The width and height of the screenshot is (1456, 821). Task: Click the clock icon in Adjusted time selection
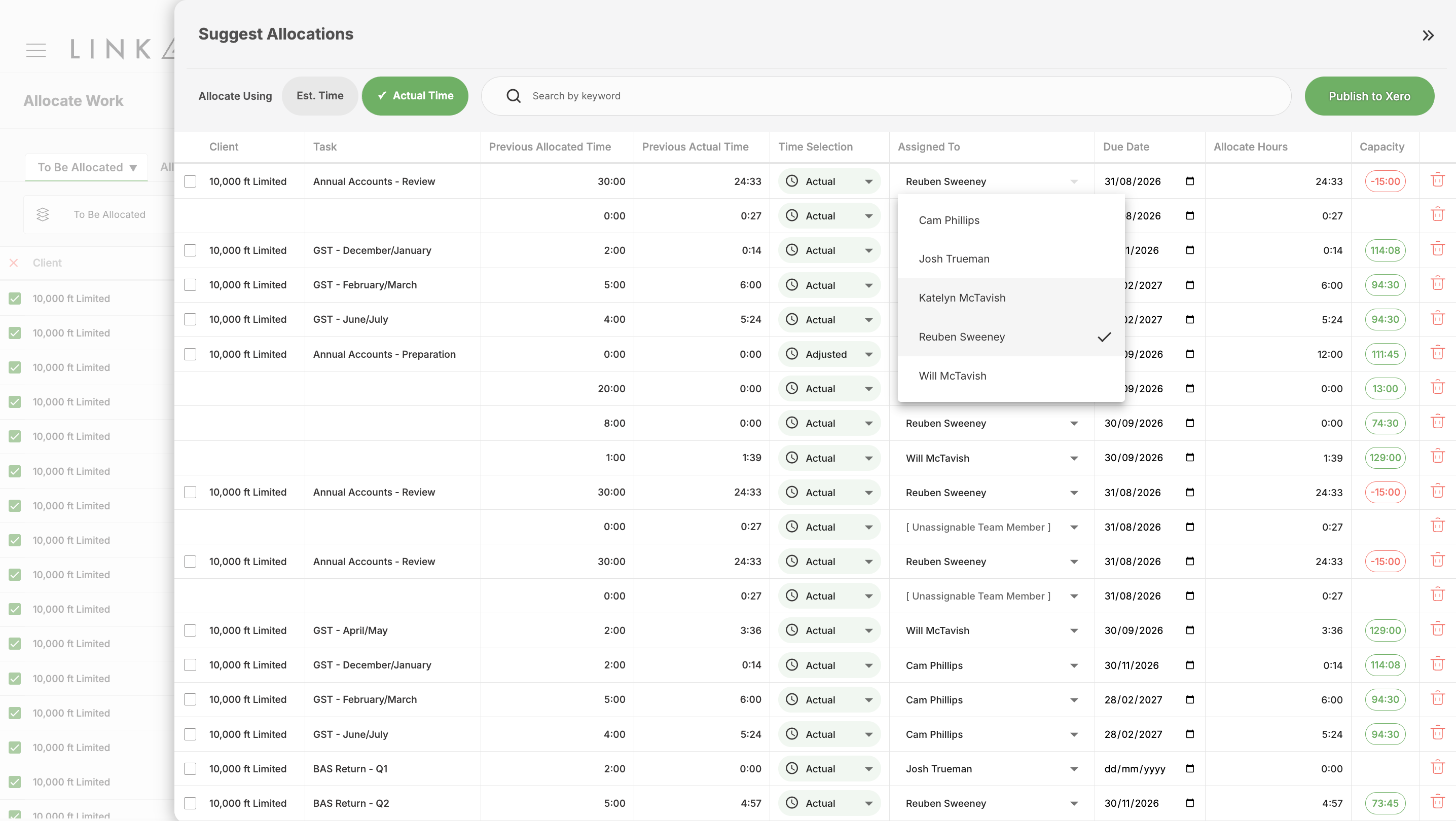click(x=792, y=354)
